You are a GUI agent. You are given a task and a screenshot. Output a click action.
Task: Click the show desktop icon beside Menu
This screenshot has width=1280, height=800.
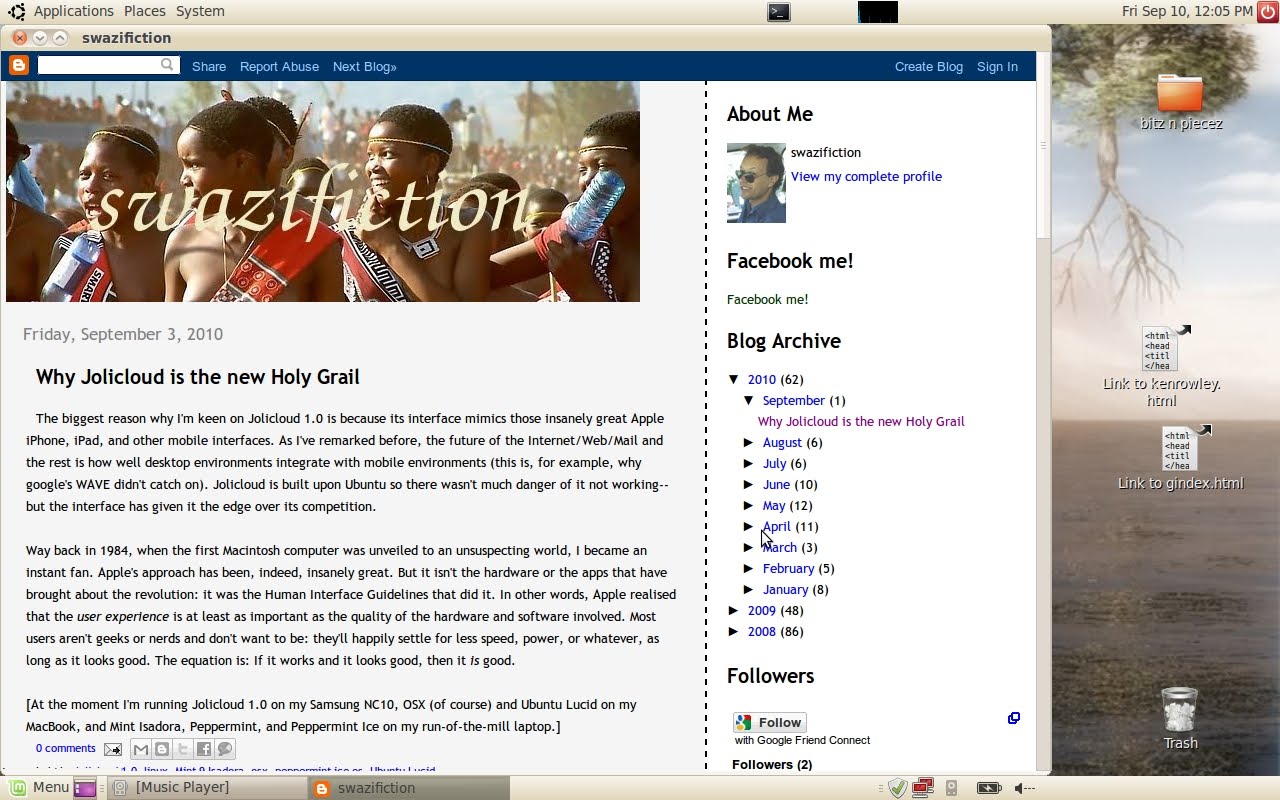[85, 788]
